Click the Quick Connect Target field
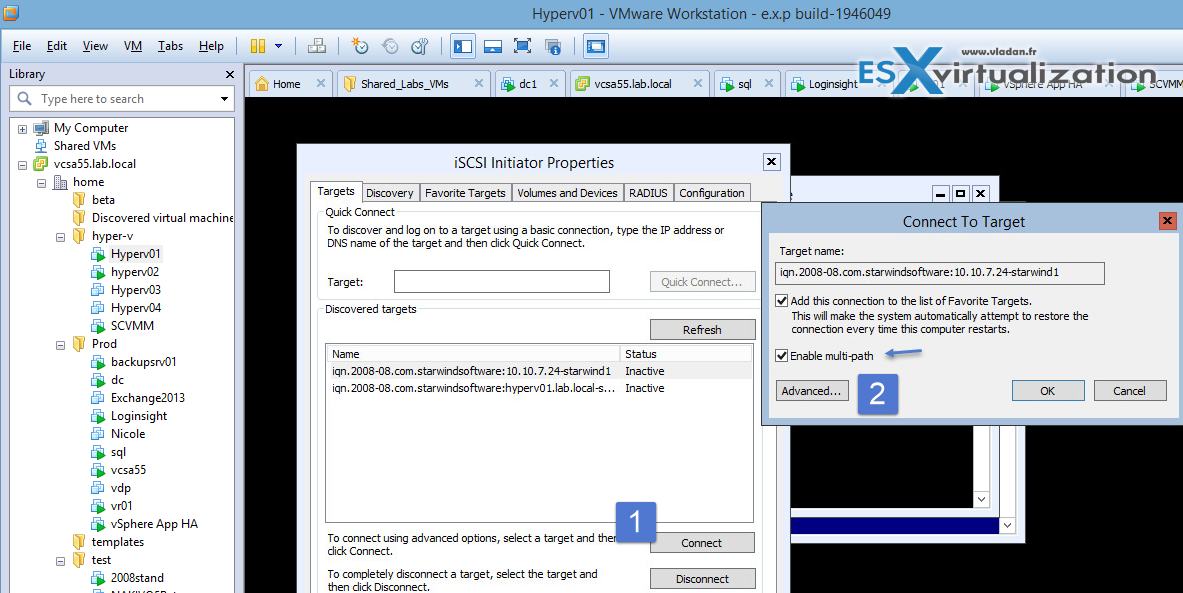1183x593 pixels. pyautogui.click(x=502, y=281)
